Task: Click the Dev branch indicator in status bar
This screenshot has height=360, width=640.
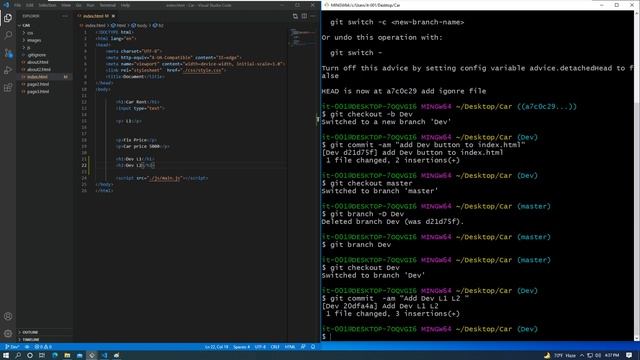Action: (12, 347)
